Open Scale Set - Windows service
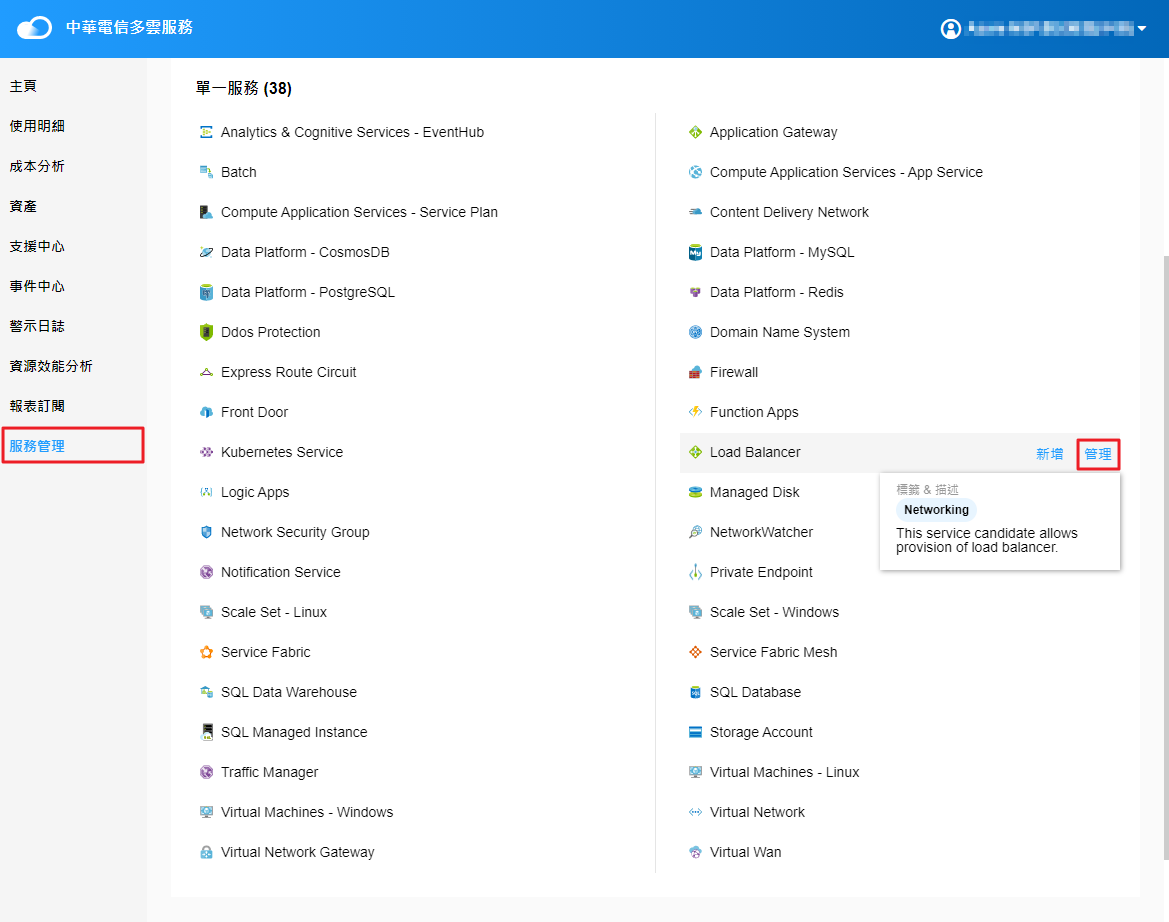The image size is (1169, 922). [x=774, y=612]
